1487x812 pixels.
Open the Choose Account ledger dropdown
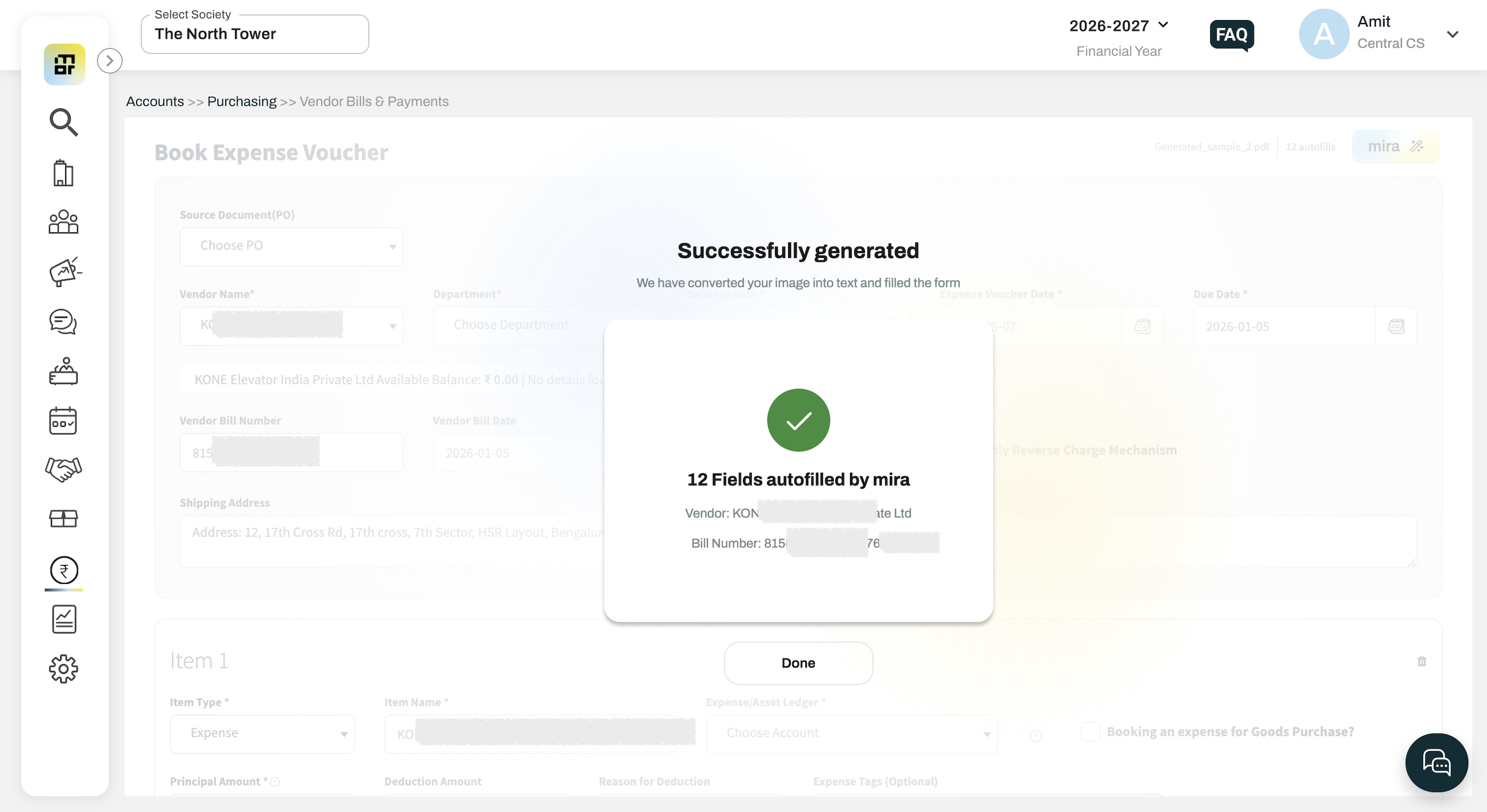click(852, 734)
